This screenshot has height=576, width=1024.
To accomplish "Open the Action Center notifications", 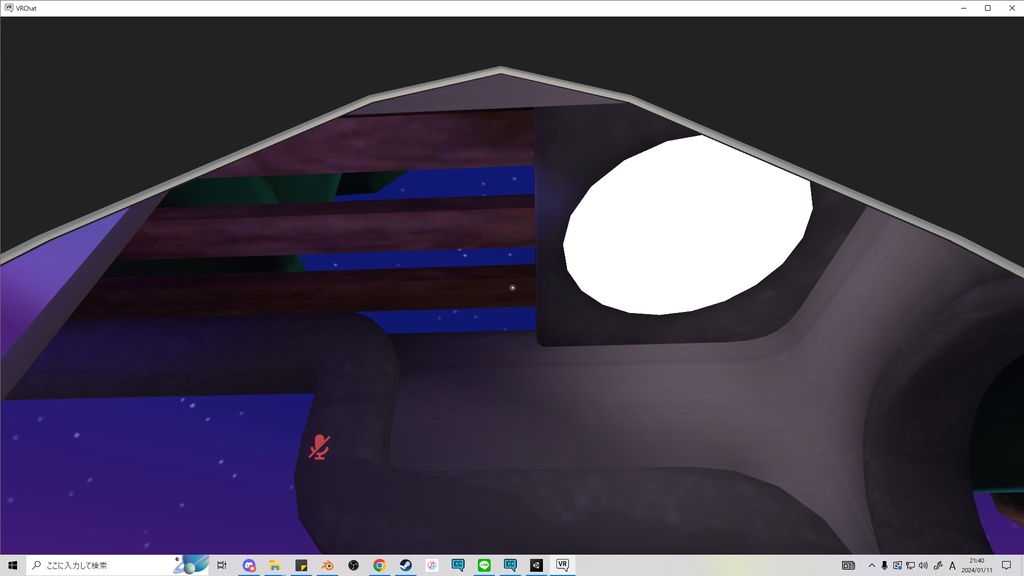I will pos(1005,566).
